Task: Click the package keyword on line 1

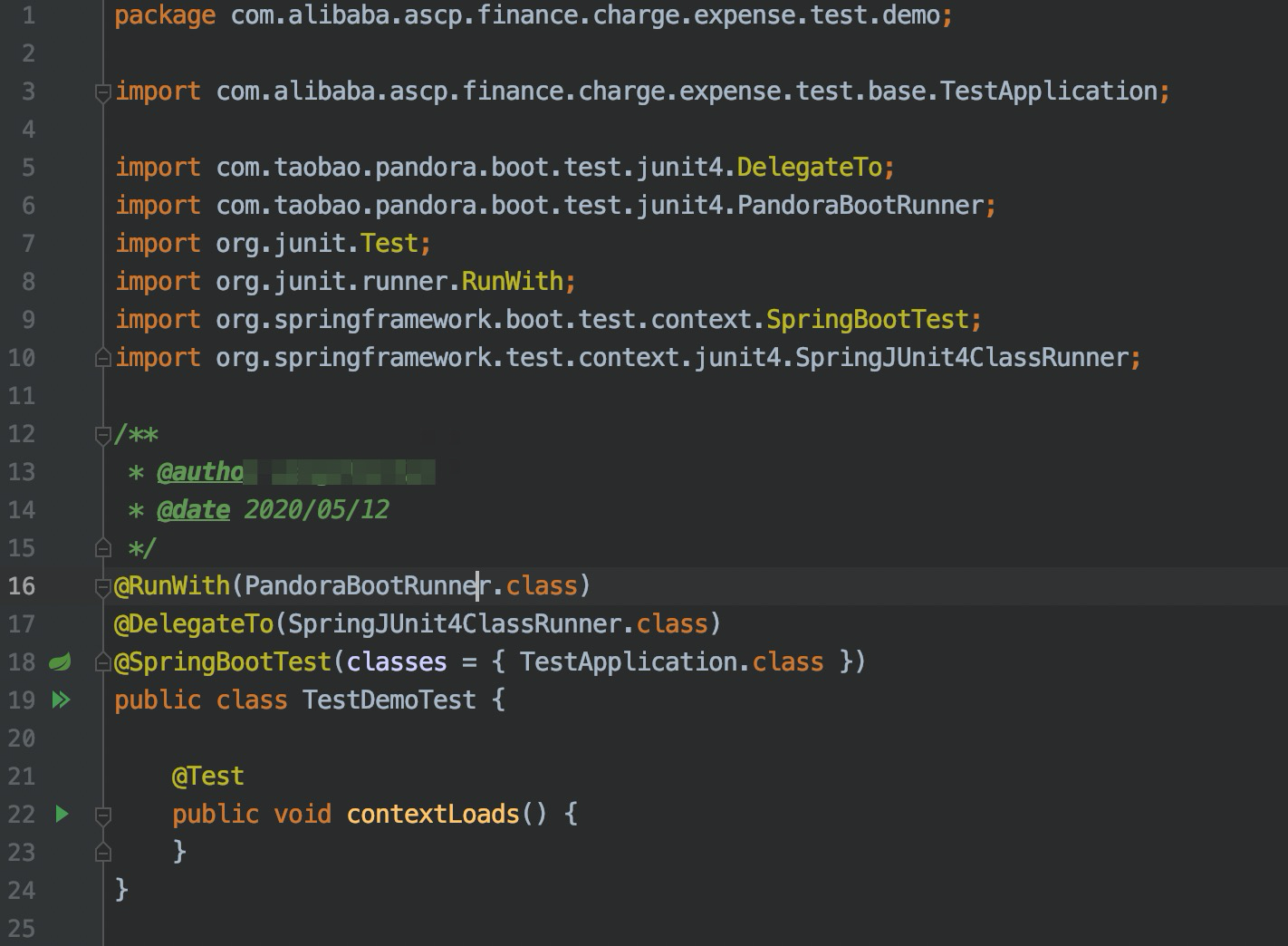Action: click(x=165, y=15)
